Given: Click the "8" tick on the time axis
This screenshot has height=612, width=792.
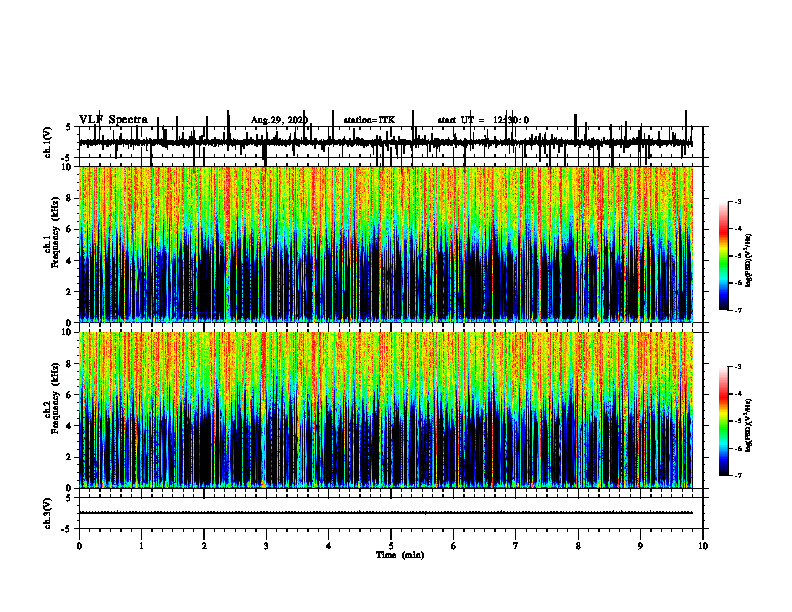Looking at the screenshot, I should [578, 546].
